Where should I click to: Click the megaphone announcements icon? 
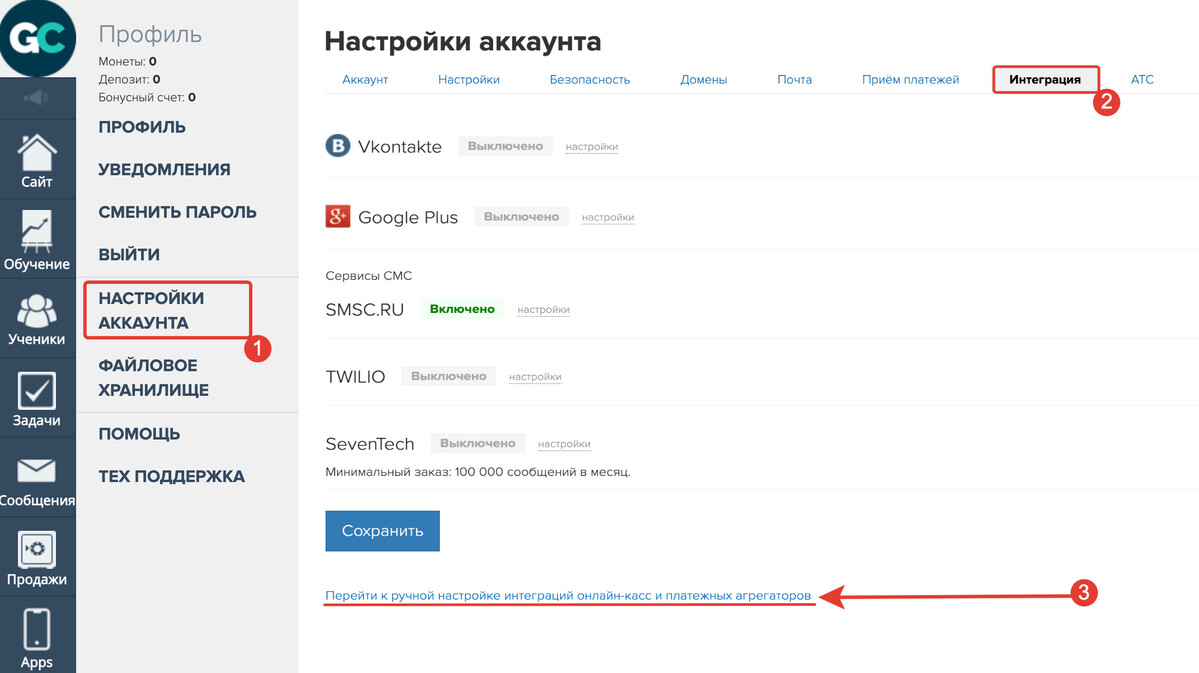tap(36, 97)
